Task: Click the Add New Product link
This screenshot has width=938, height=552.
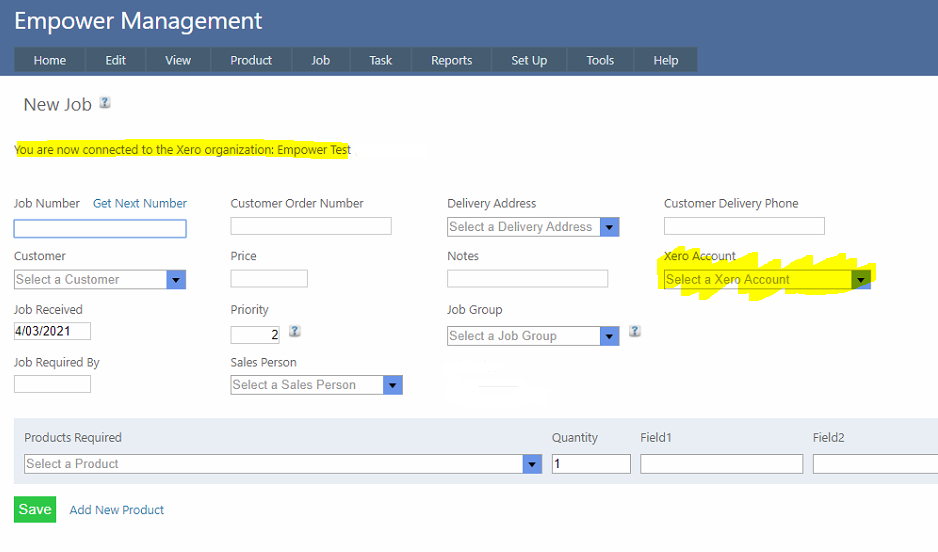Action: (117, 510)
